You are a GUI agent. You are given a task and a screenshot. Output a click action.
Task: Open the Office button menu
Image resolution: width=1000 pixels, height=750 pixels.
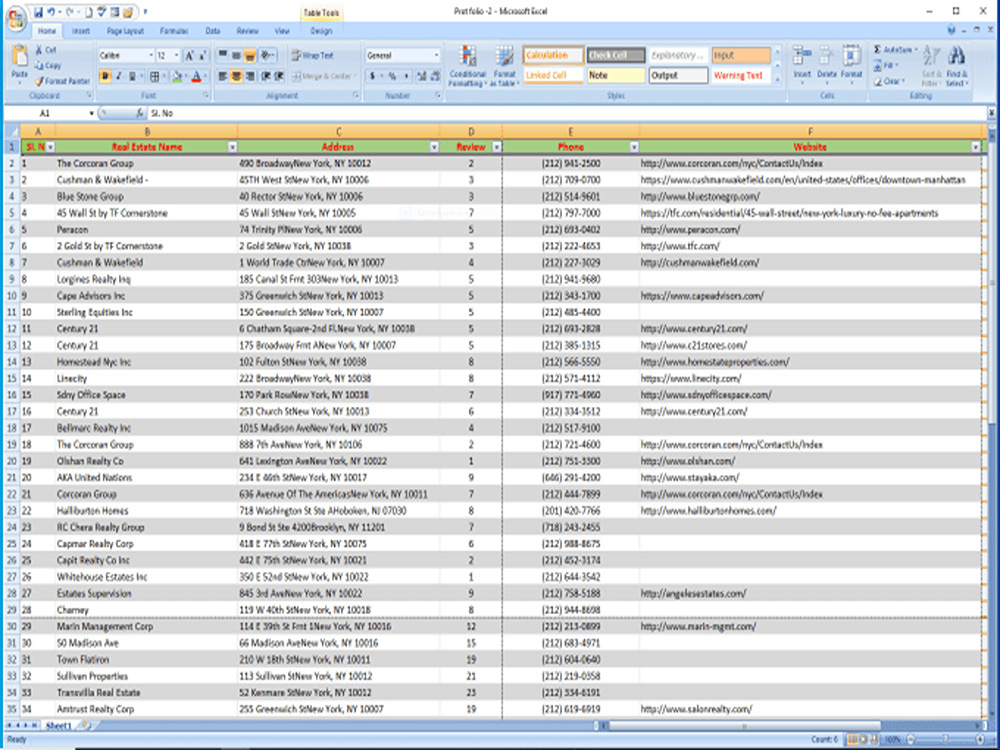pyautogui.click(x=15, y=18)
